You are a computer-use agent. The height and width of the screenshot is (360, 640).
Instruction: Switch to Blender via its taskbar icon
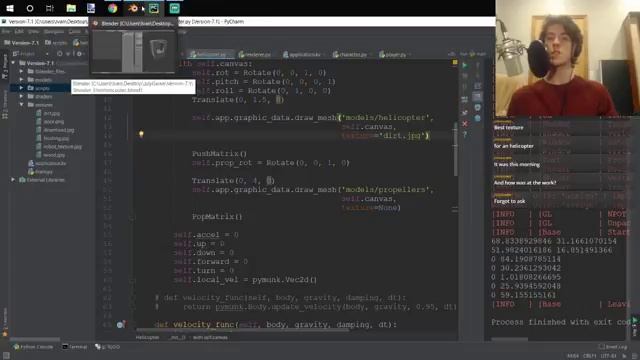[133, 8]
